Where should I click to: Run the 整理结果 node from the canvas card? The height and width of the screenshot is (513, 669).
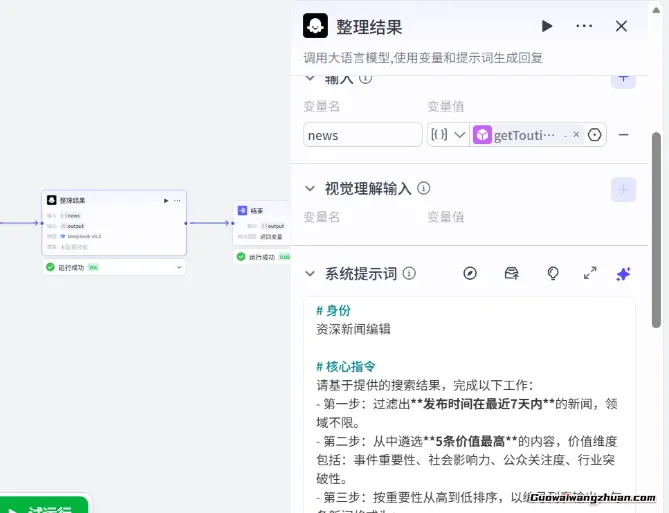pyautogui.click(x=166, y=201)
